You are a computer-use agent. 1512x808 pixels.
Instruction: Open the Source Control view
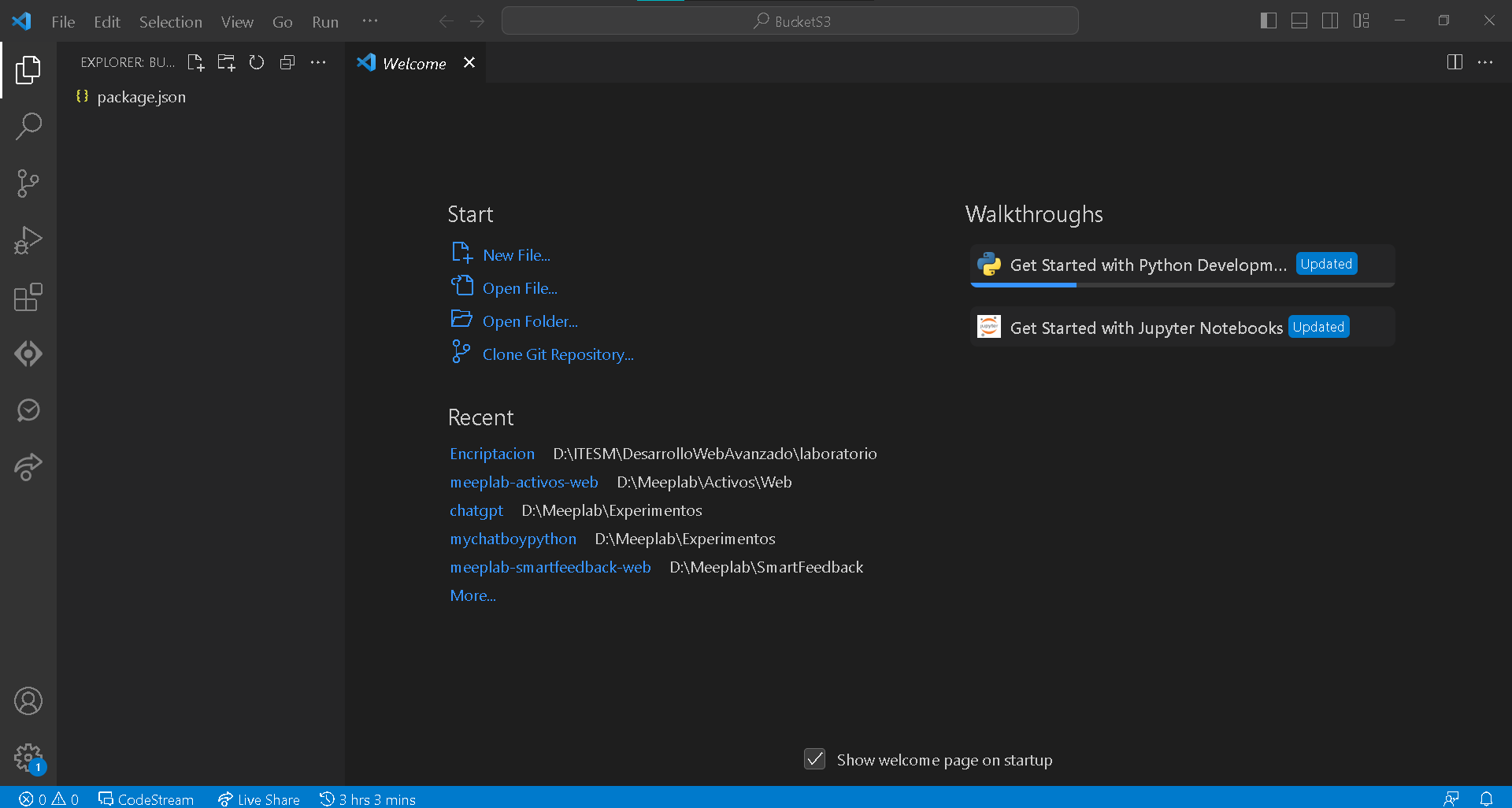(x=28, y=183)
